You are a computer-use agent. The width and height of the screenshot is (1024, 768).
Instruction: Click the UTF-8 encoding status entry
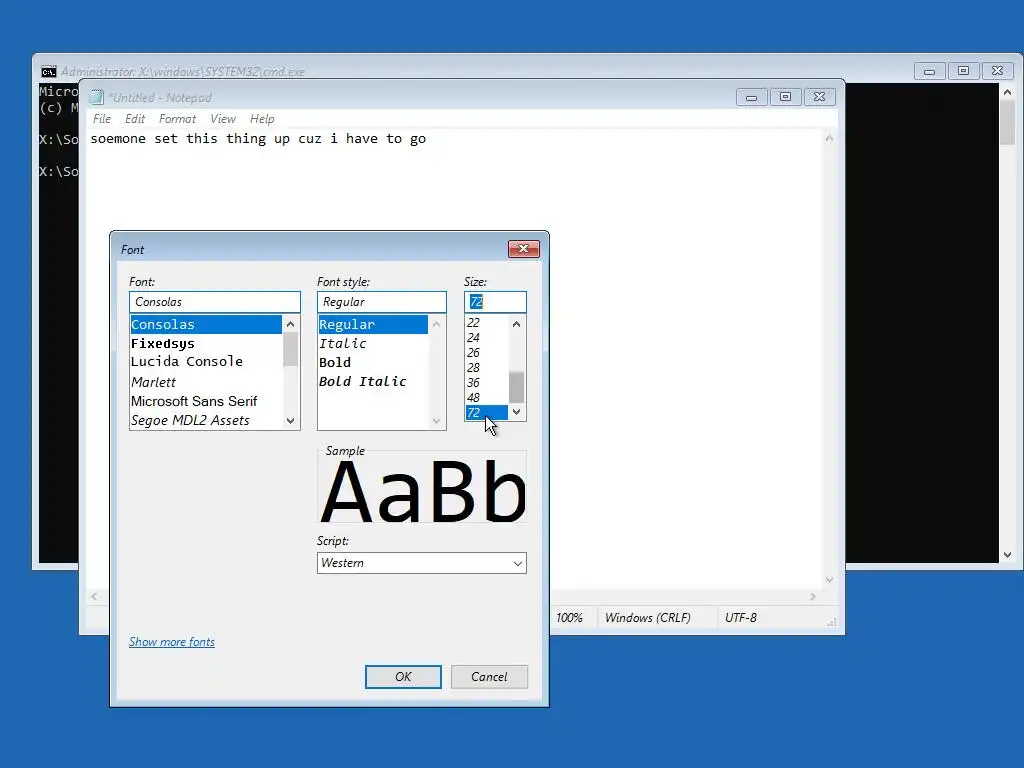(x=741, y=618)
